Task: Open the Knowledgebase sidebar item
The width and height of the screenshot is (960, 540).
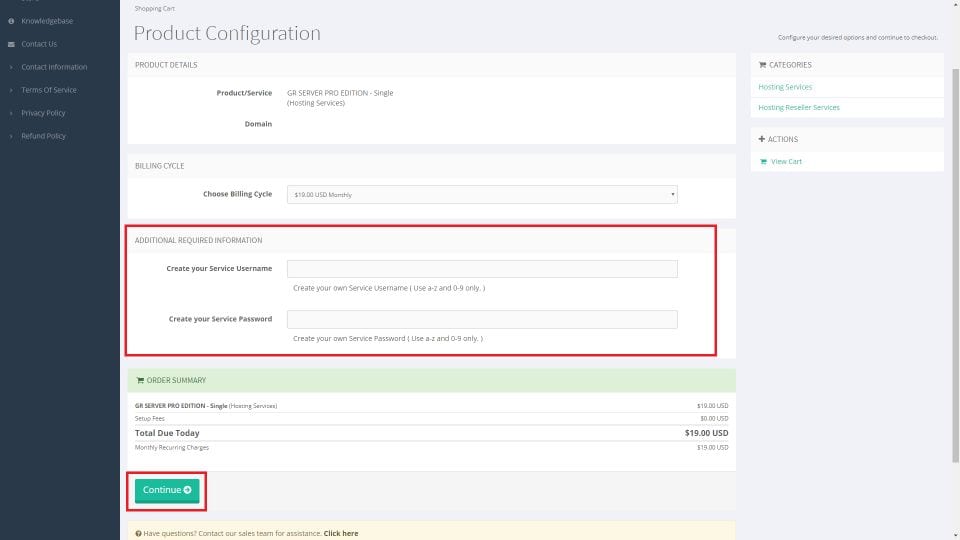Action: pos(47,21)
